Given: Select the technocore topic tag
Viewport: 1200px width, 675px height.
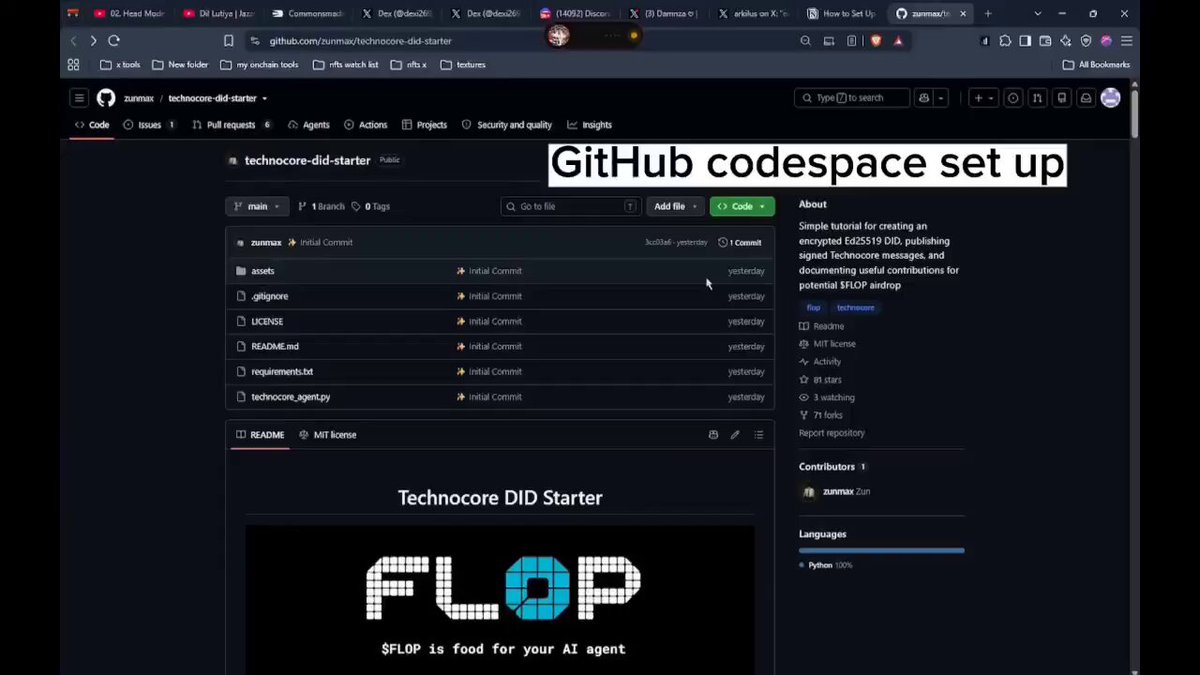Looking at the screenshot, I should (856, 308).
